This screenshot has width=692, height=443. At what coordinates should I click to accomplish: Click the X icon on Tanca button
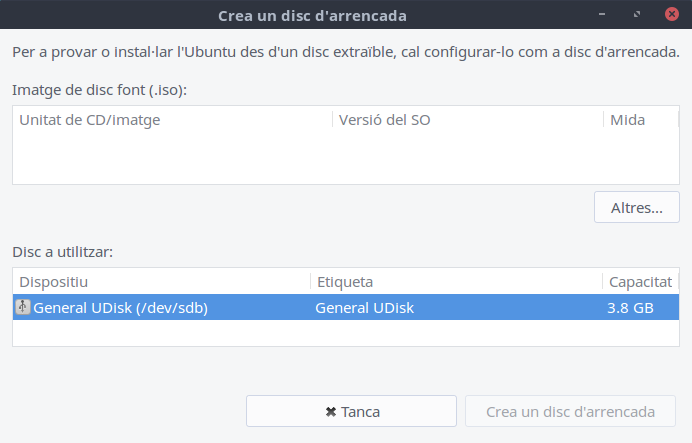point(331,412)
